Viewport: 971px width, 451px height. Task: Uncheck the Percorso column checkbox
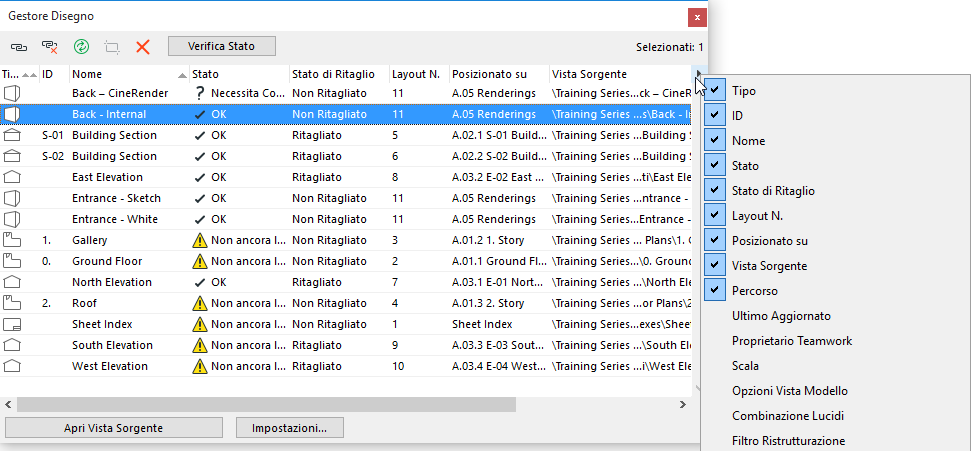(715, 291)
